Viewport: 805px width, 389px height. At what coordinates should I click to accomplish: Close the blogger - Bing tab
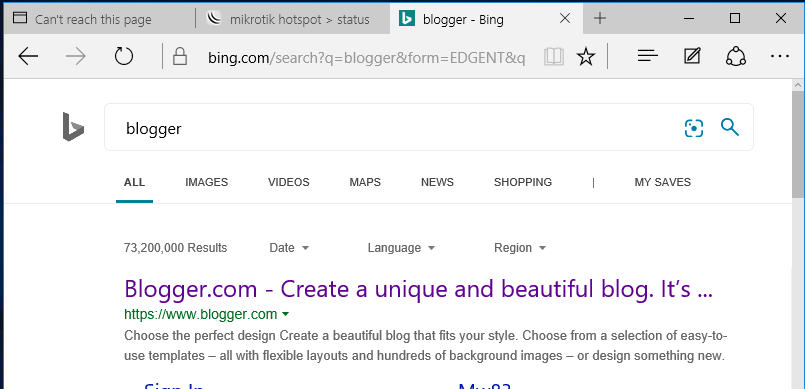point(564,19)
